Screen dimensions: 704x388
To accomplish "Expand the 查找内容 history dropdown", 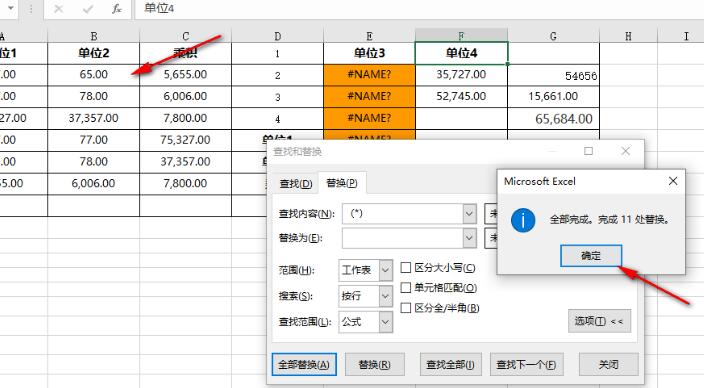I will (469, 214).
